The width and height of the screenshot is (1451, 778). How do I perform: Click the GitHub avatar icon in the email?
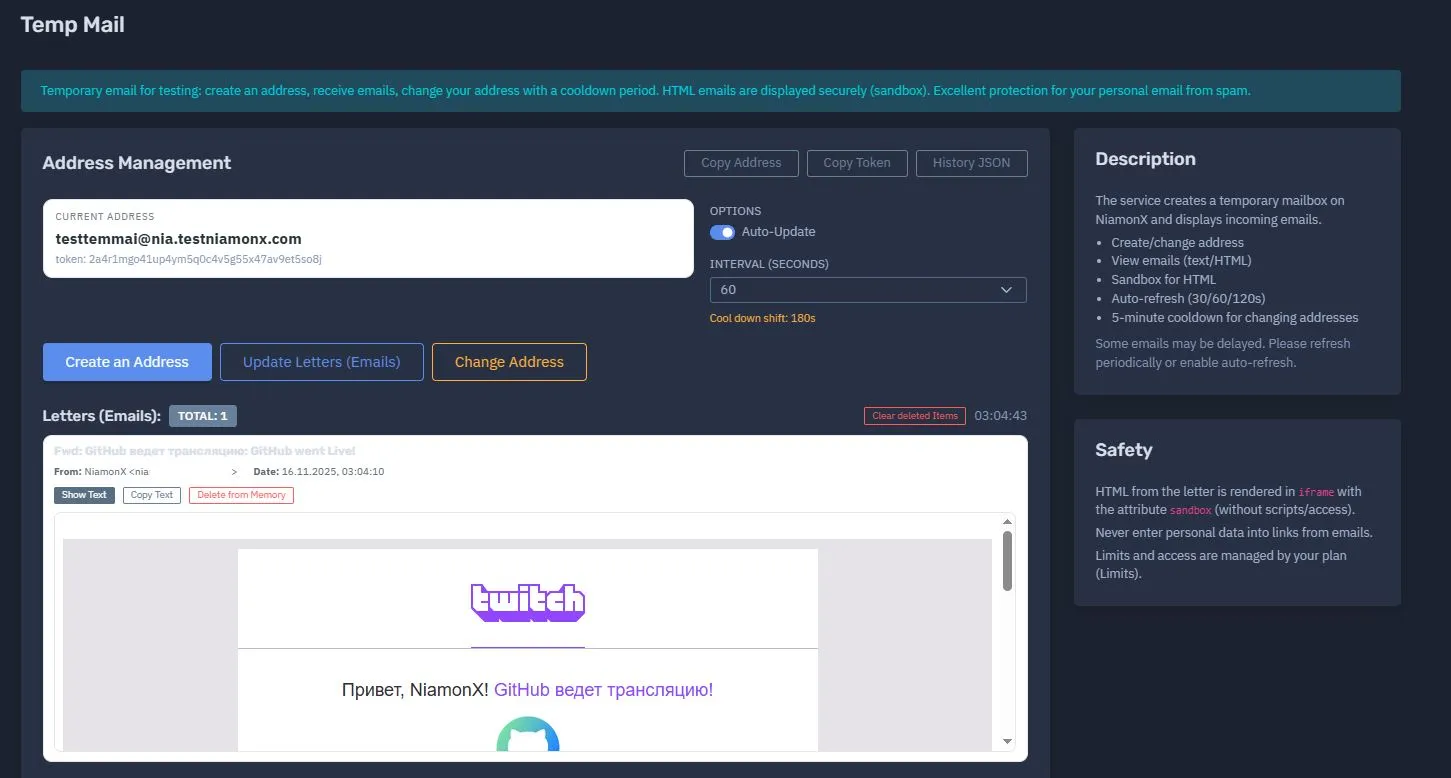tap(528, 737)
